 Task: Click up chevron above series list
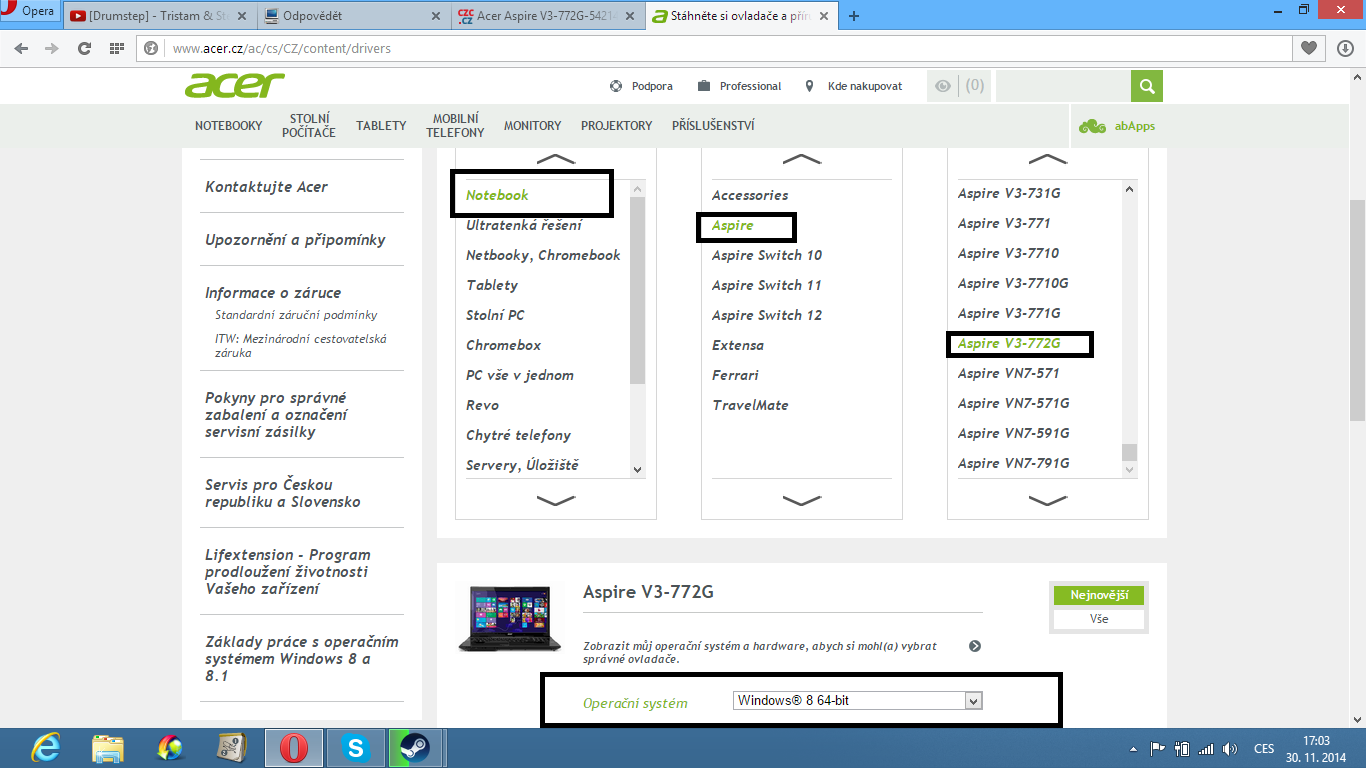801,159
